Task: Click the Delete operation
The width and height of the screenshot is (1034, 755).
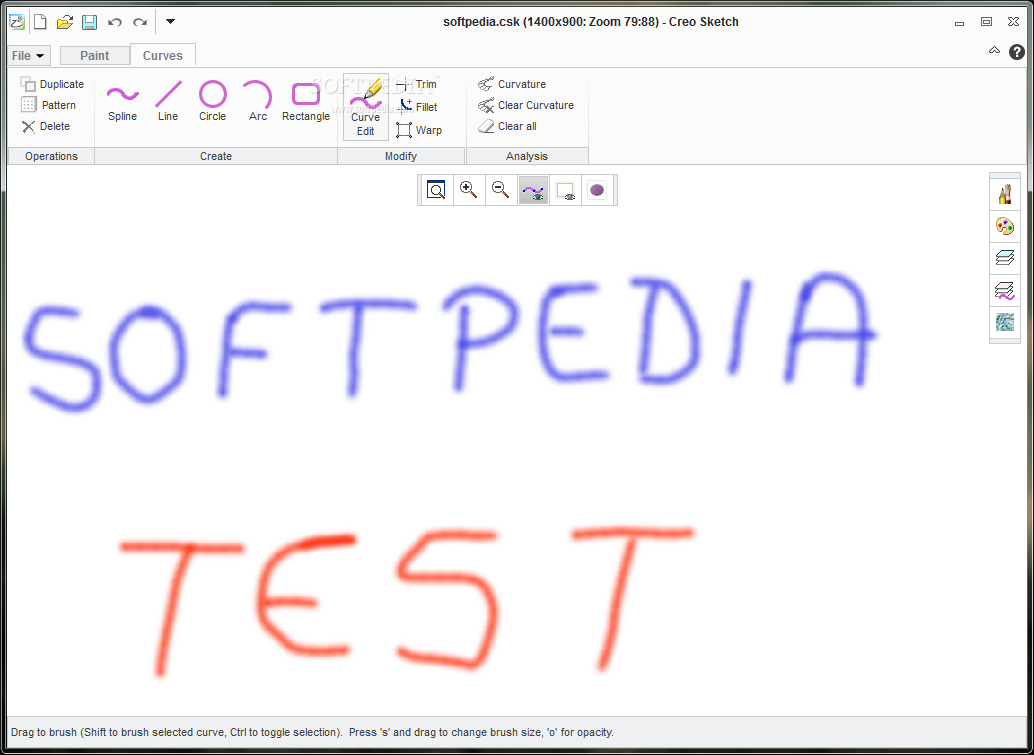Action: 46,126
